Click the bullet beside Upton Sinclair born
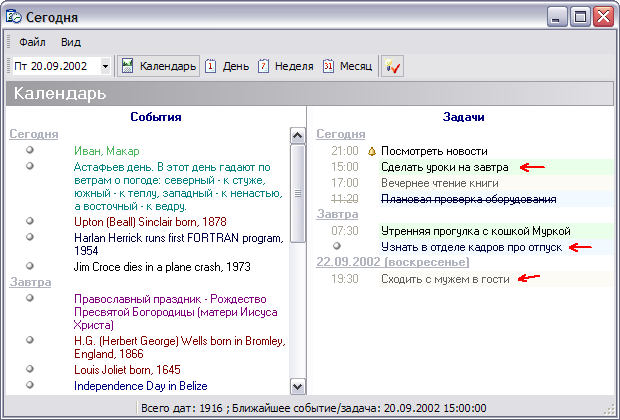Image resolution: width=620 pixels, height=420 pixels. (x=30, y=221)
